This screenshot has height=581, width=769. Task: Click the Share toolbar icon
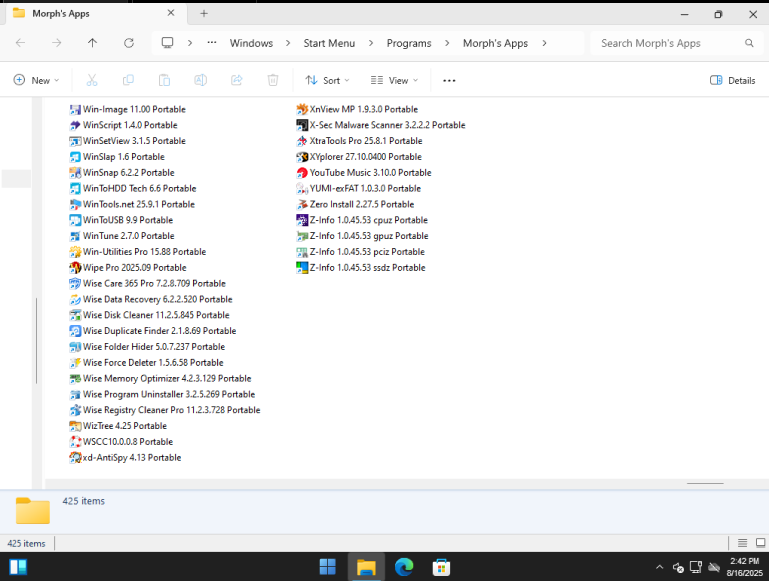click(x=237, y=80)
